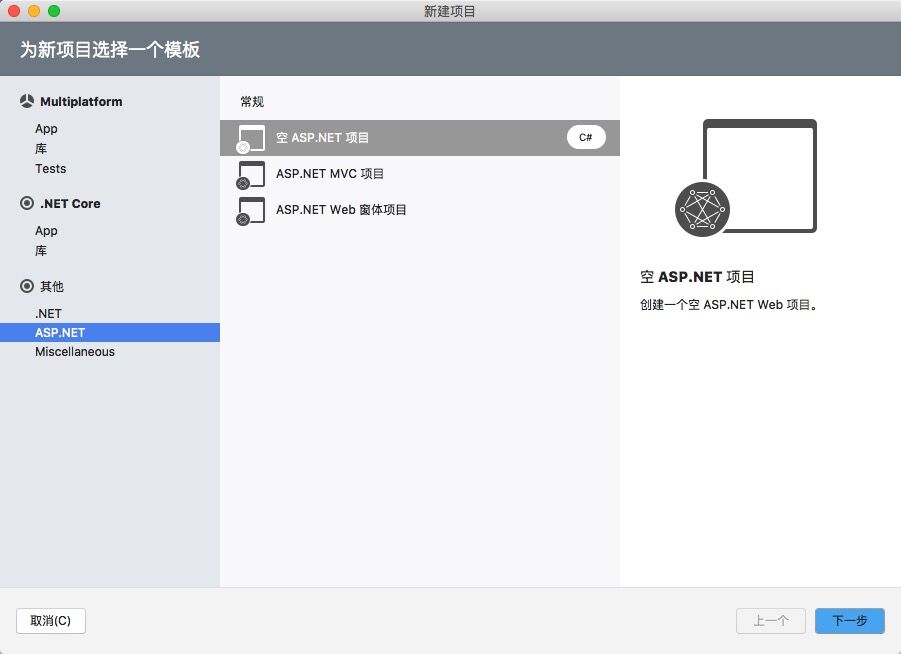Click the 其他 category icon
901x654 pixels.
click(x=26, y=286)
